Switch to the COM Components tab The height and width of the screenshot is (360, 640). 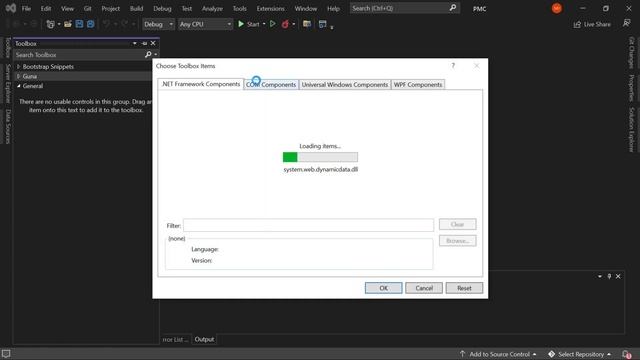point(271,84)
